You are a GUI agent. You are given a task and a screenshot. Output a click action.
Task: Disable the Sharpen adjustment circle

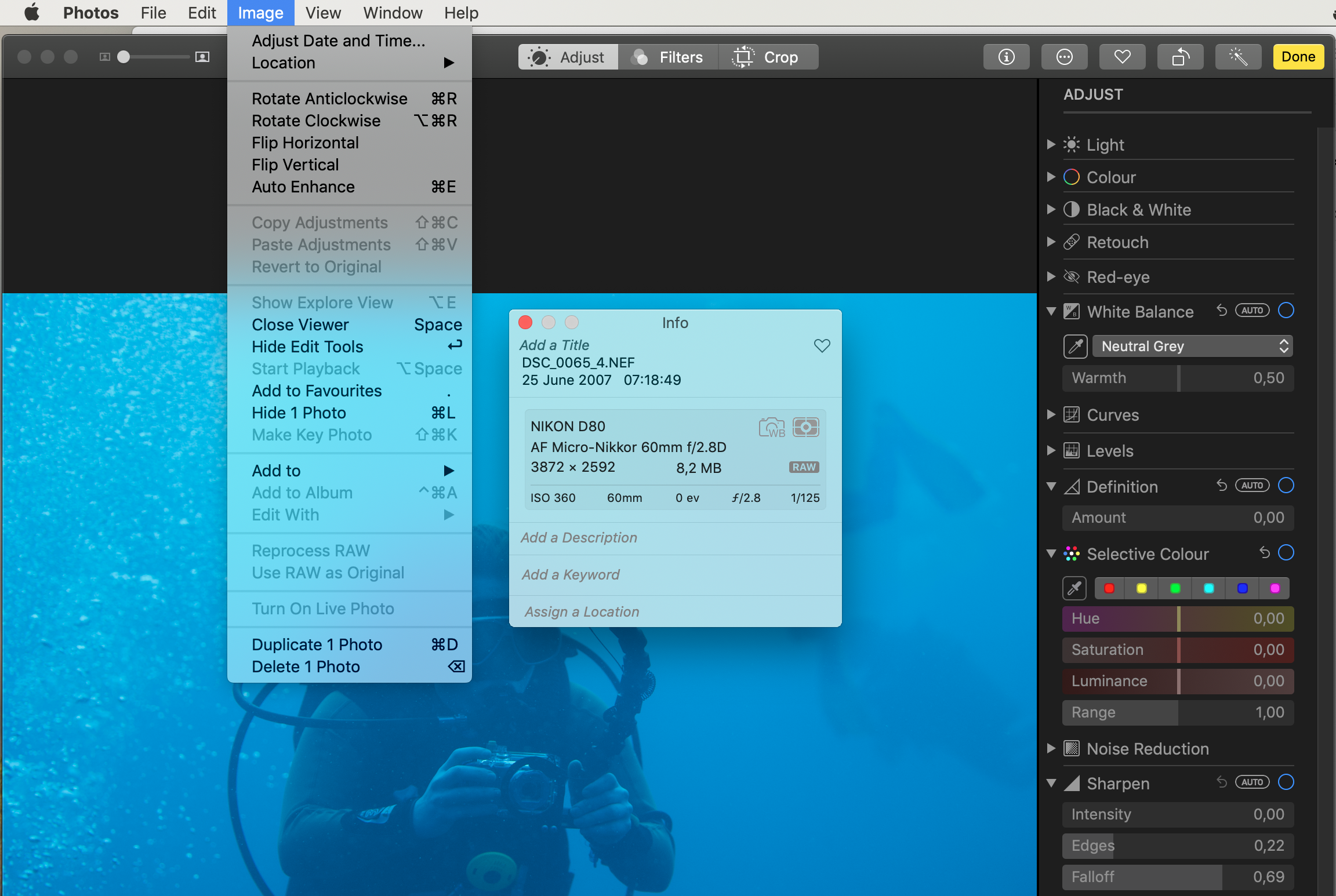tap(1286, 782)
